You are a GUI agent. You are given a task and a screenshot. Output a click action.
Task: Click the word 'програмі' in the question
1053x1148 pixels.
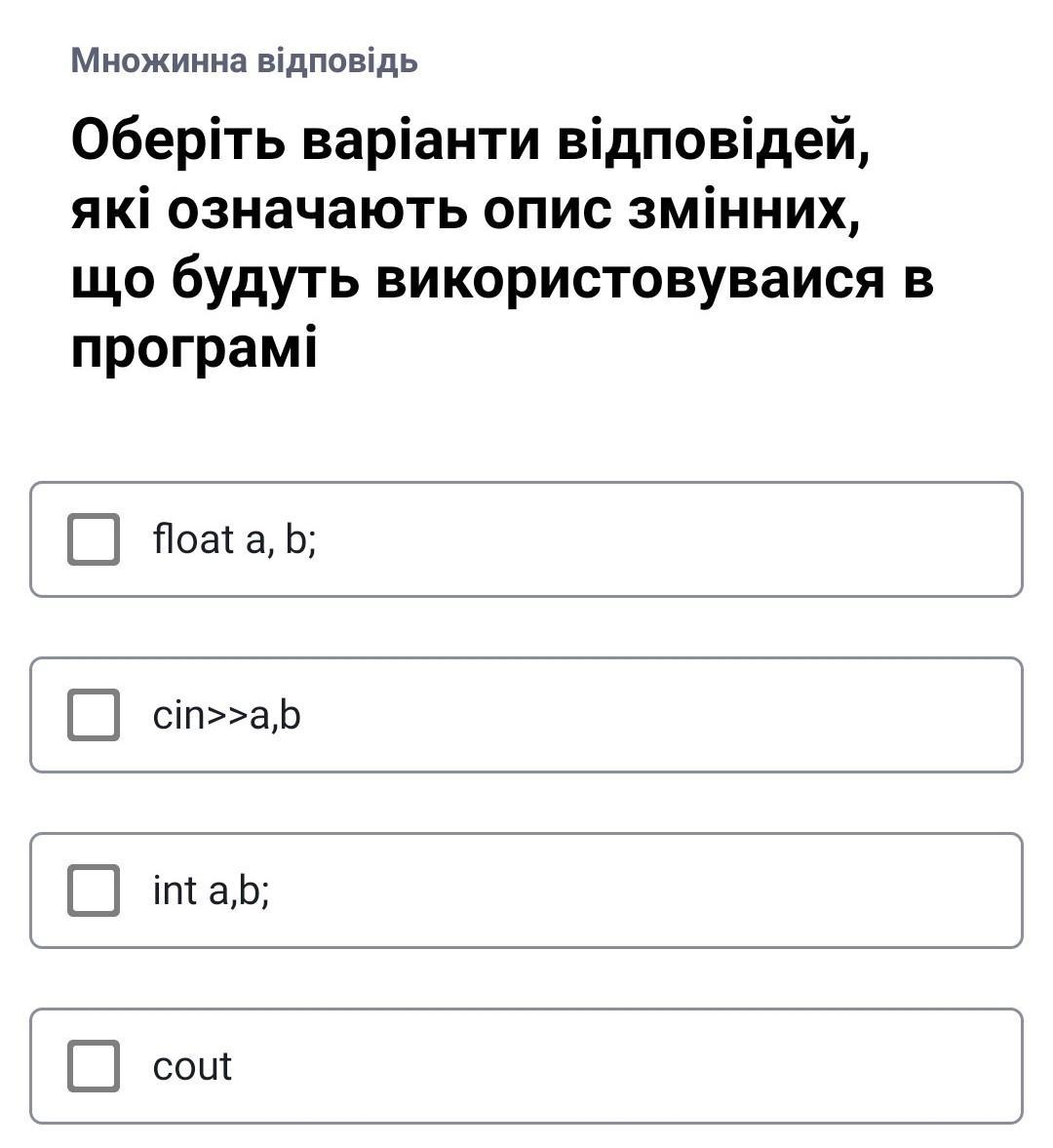pos(194,348)
